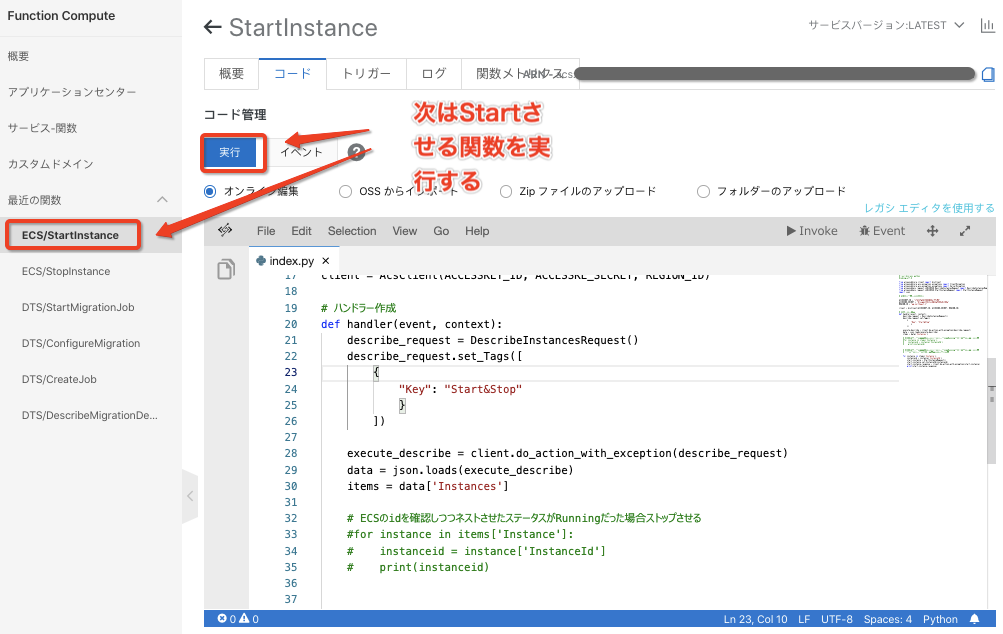Click the help question mark icon
Image resolution: width=1003 pixels, height=634 pixels.
click(356, 152)
